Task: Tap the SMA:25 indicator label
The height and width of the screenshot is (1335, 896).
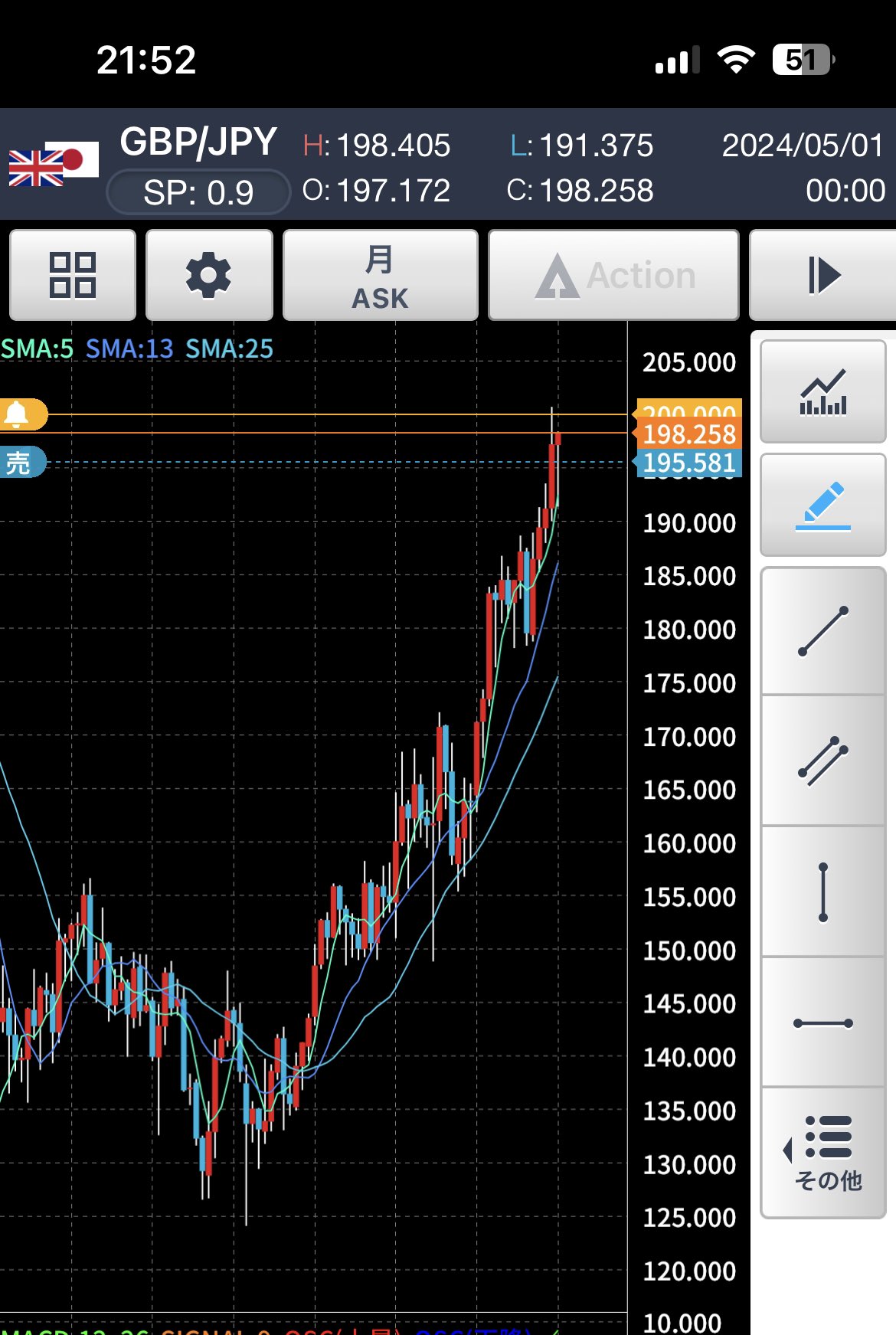Action: click(x=229, y=349)
